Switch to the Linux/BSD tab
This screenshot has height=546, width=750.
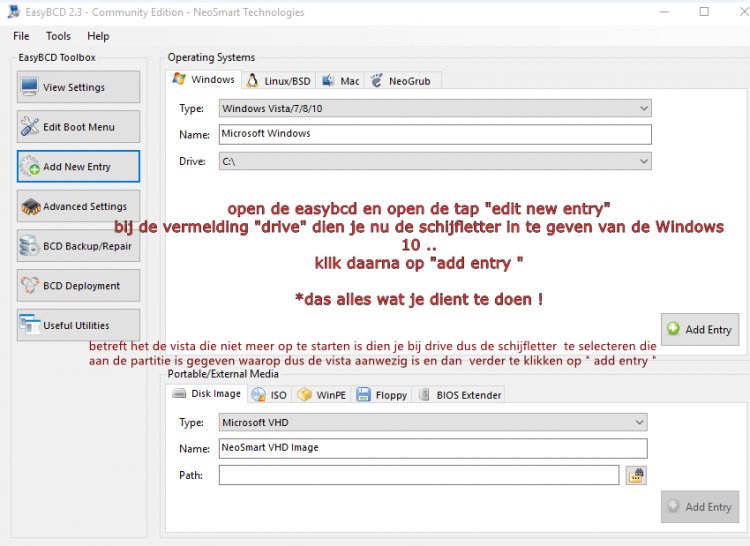[x=281, y=81]
